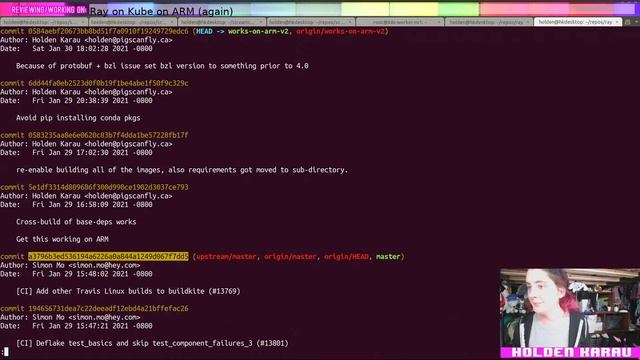Click the HEAD ref label

204,31
